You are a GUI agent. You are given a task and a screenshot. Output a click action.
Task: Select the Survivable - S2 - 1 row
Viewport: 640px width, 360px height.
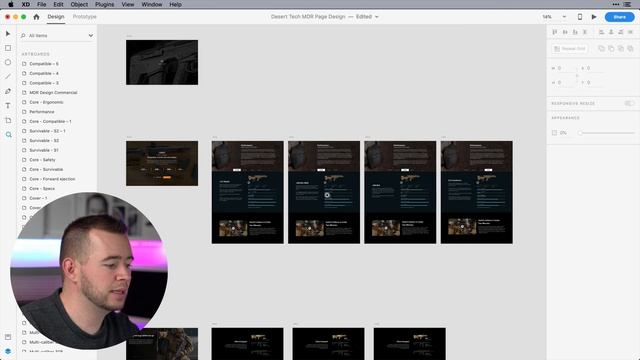click(x=57, y=131)
